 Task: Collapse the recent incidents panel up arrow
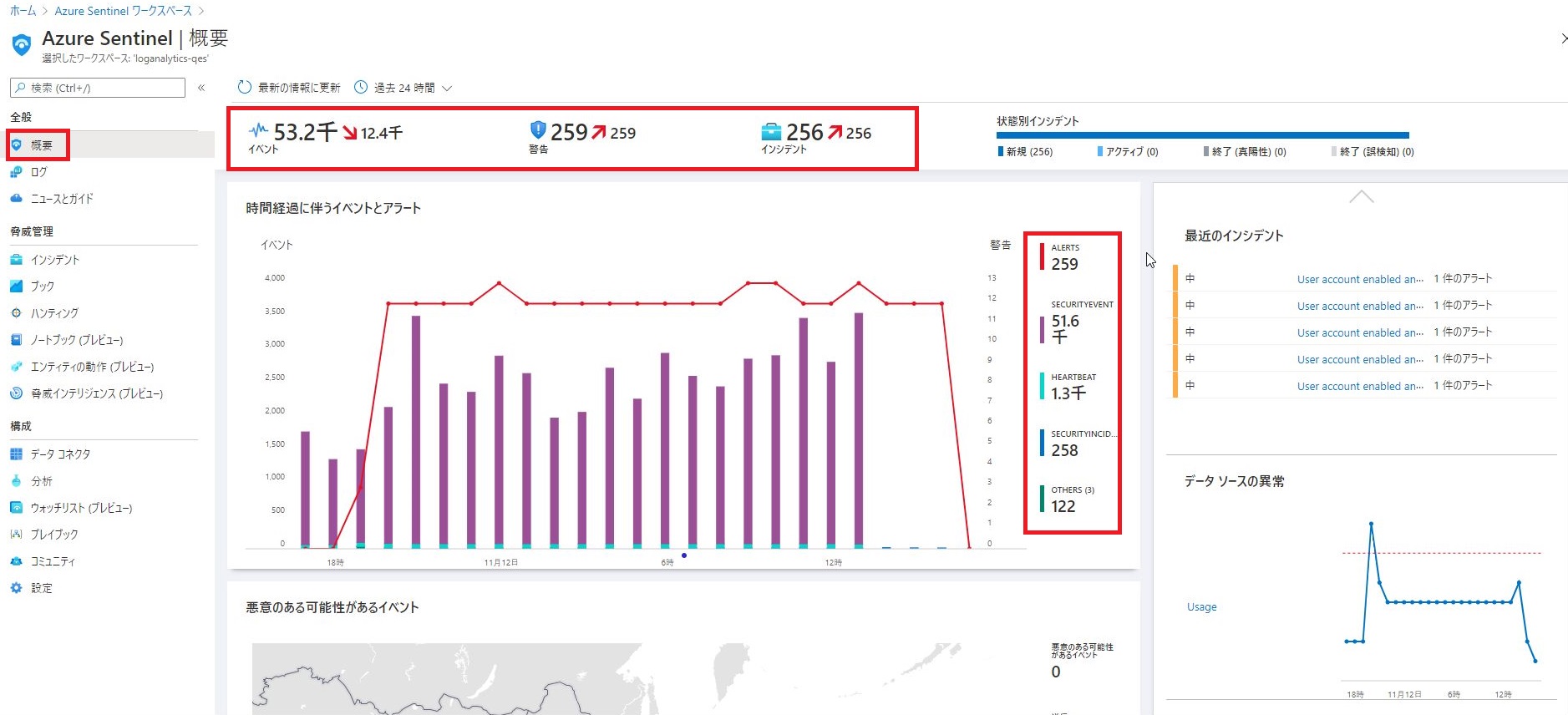[1361, 197]
